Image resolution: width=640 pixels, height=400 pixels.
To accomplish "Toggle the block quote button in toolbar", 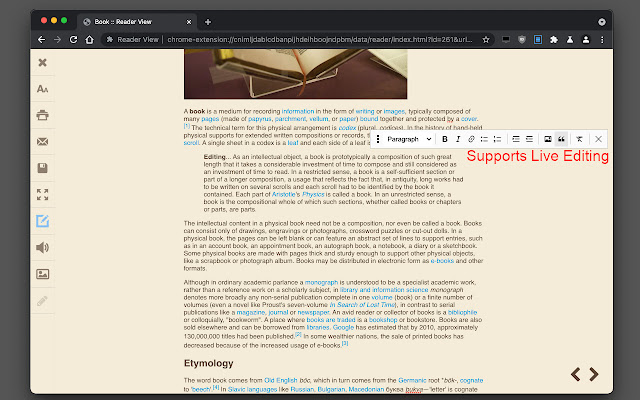I will pos(561,139).
